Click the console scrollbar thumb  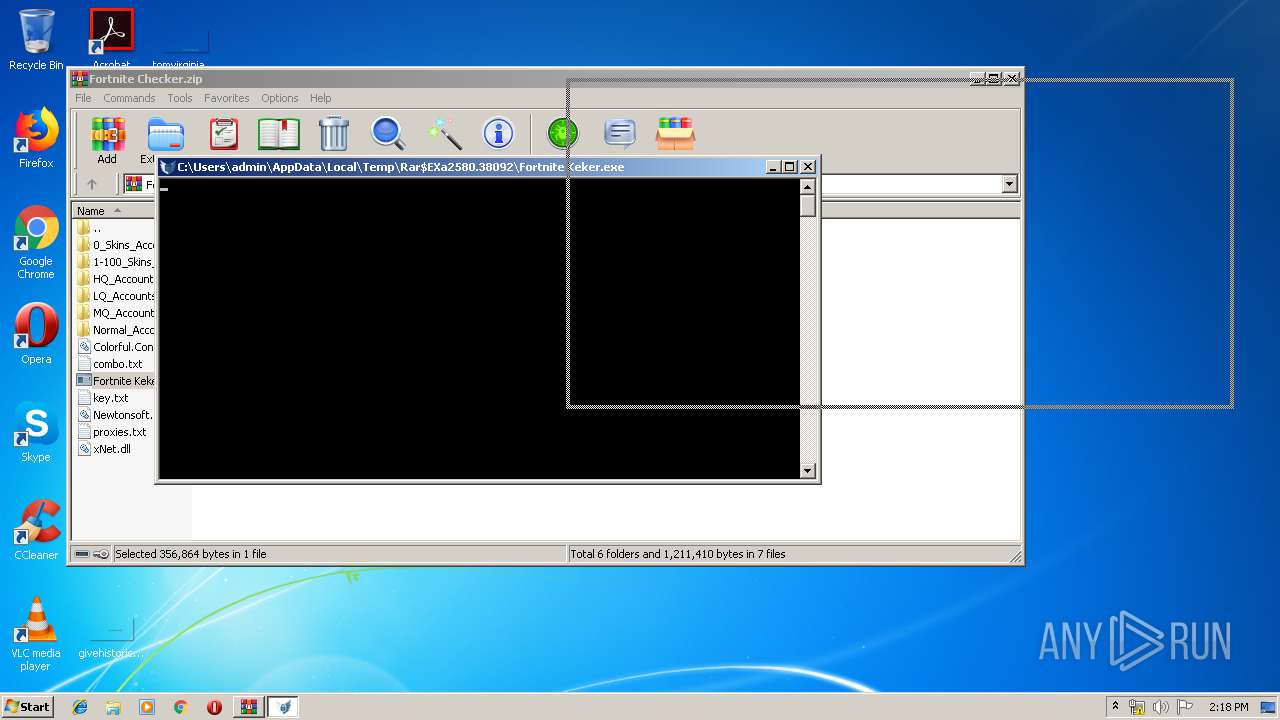point(808,206)
